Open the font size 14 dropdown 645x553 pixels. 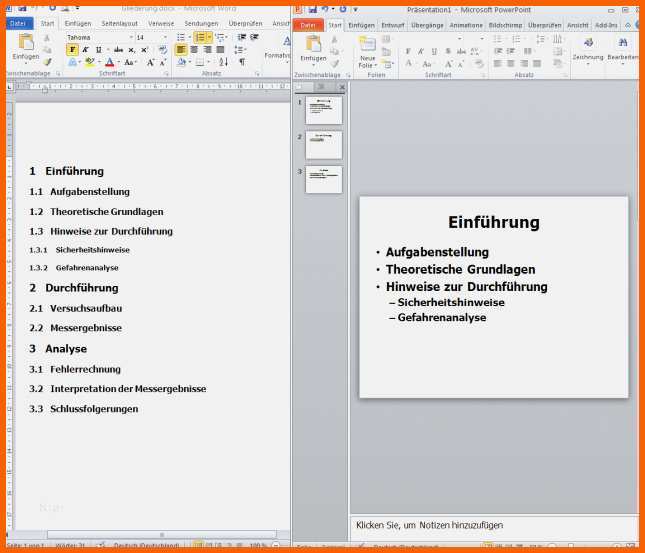pos(166,37)
